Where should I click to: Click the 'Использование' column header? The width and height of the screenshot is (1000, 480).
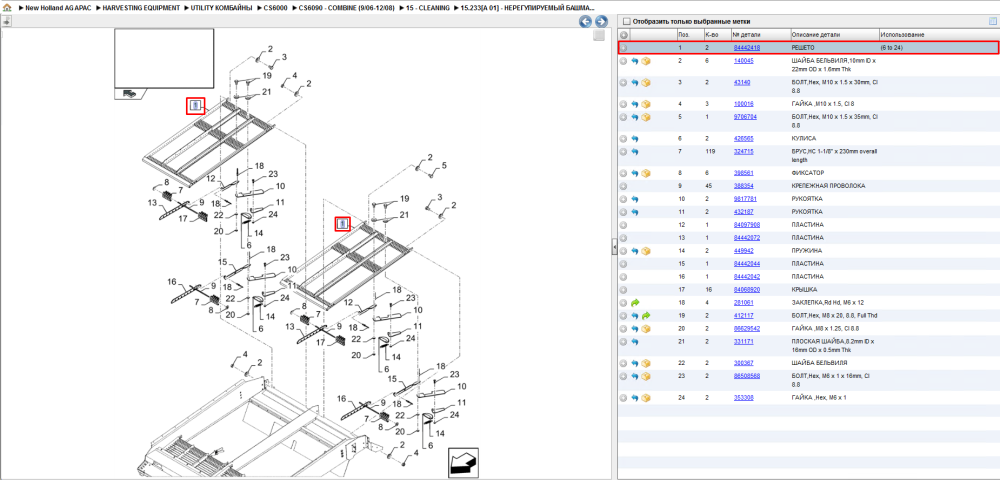(939, 34)
